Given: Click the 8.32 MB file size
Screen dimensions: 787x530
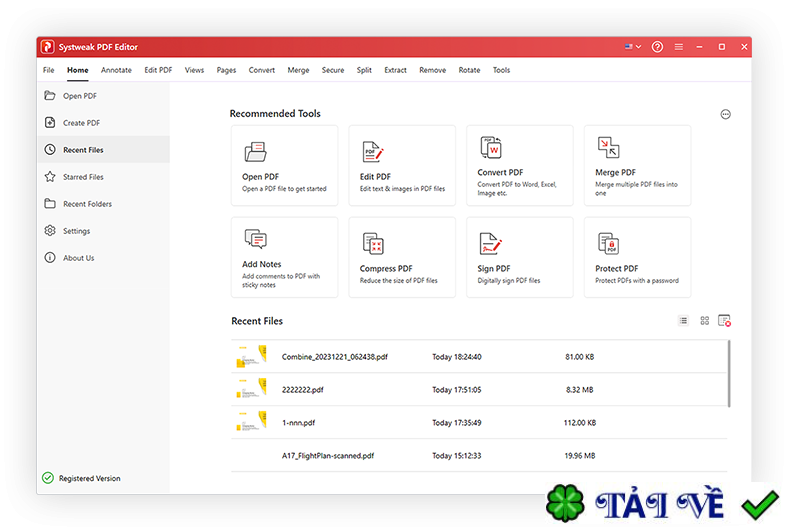Looking at the screenshot, I should (x=580, y=389).
